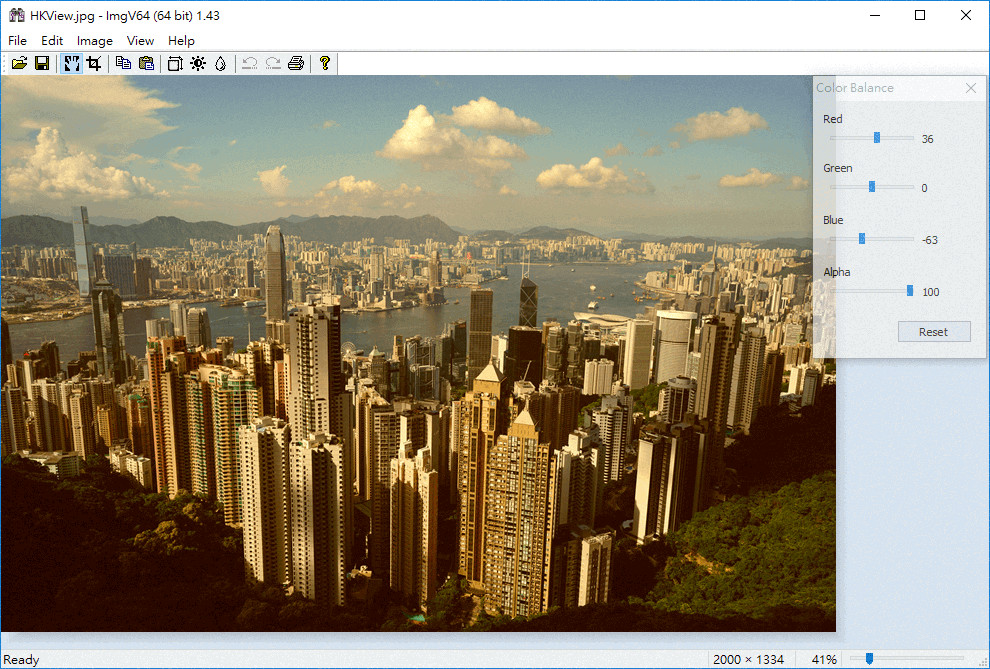Open a file with the folder icon
Image resolution: width=990 pixels, height=669 pixels.
pos(20,63)
